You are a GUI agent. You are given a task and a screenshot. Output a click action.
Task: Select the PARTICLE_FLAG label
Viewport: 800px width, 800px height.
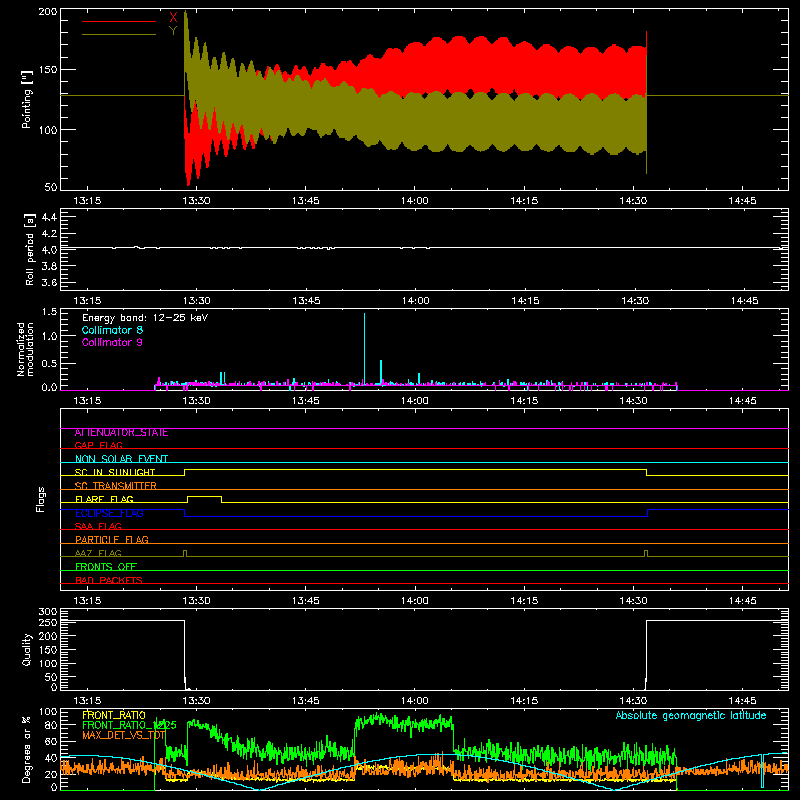pos(112,539)
